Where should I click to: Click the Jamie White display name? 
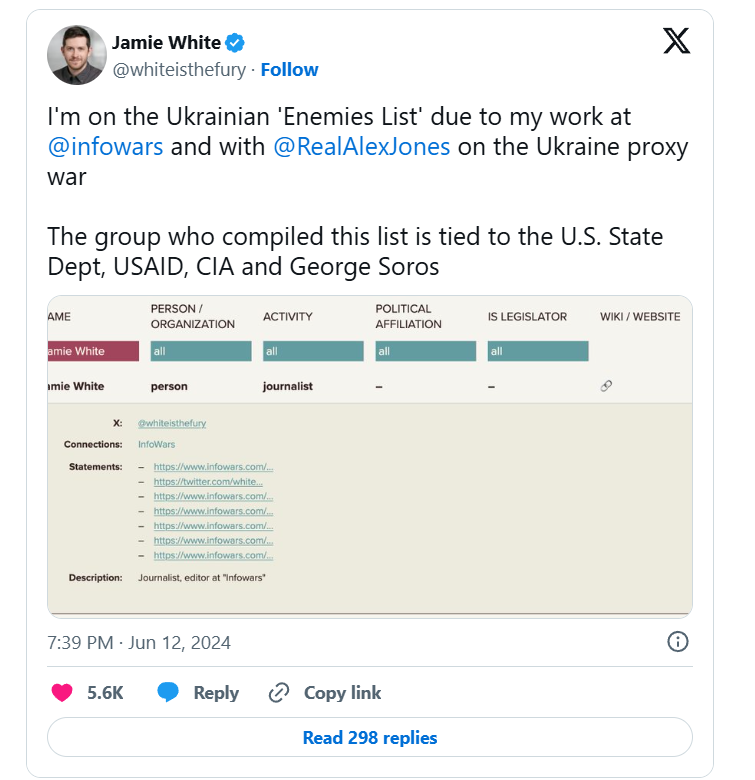(165, 43)
